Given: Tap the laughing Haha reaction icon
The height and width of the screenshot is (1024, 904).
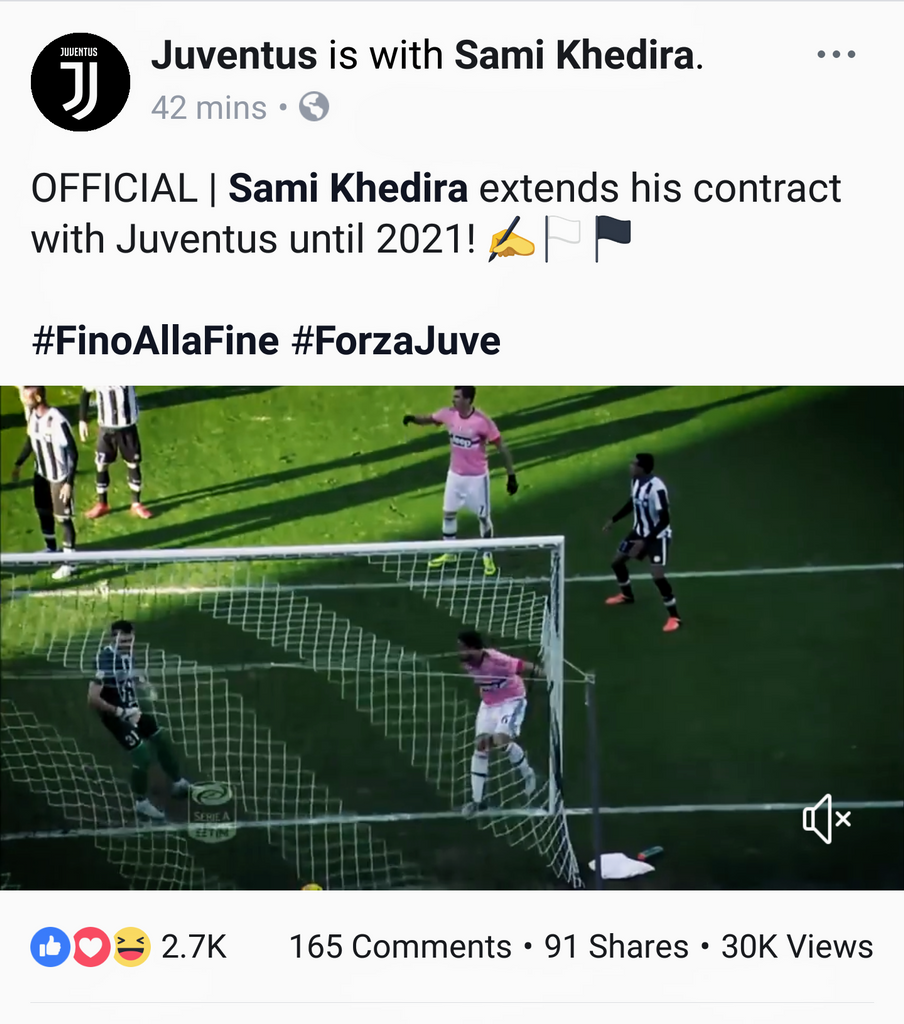Looking at the screenshot, I should coord(131,946).
